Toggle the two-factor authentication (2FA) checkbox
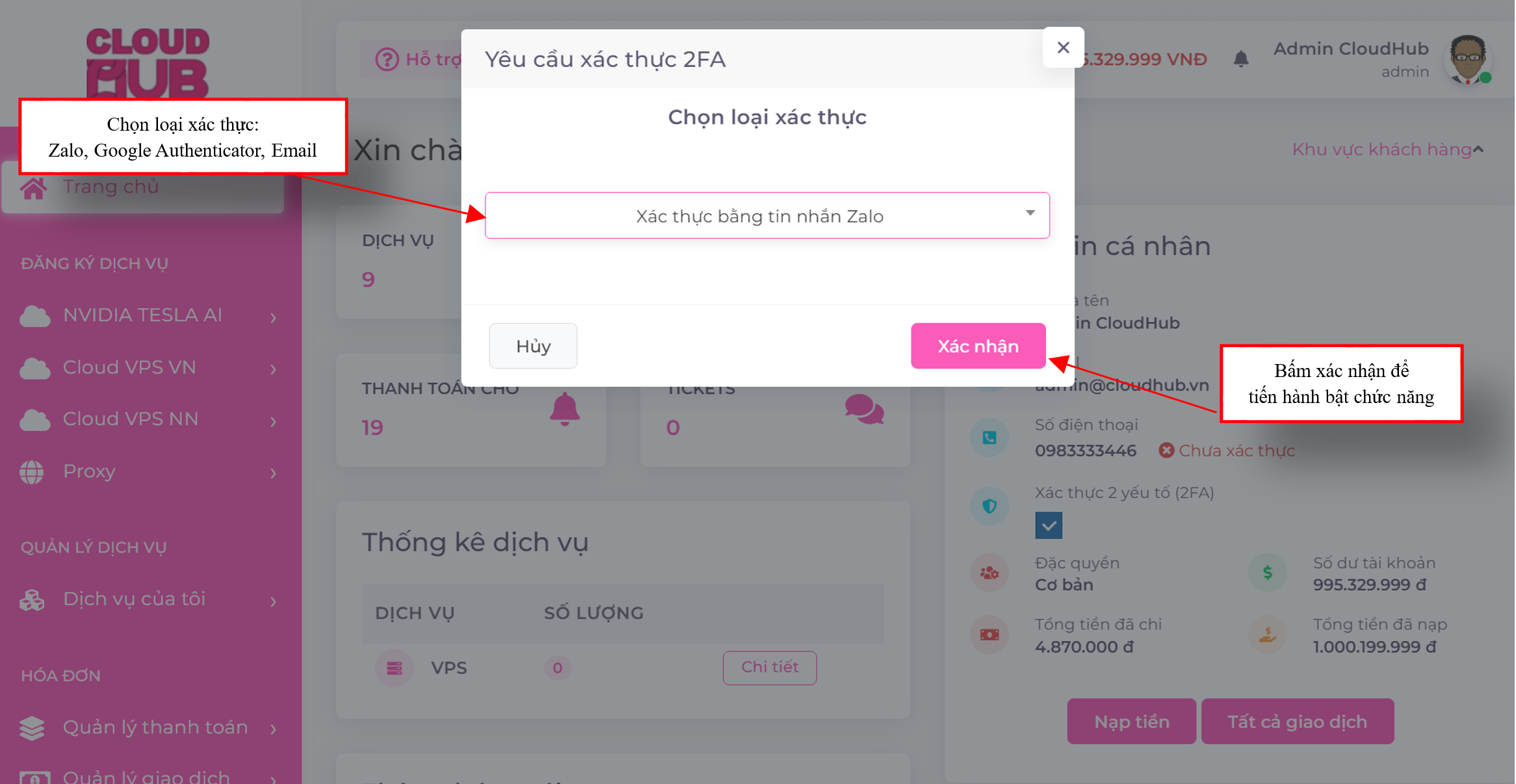 click(1049, 525)
